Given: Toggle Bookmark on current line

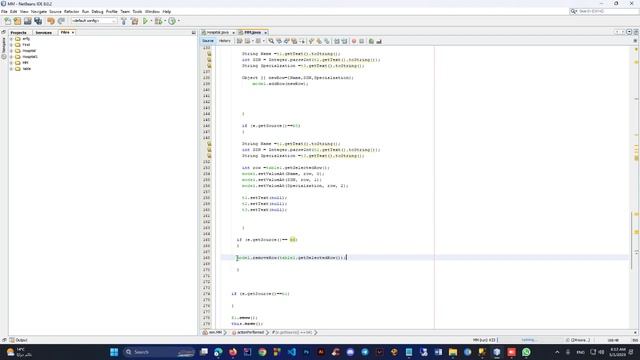Looking at the screenshot, I should coord(327,41).
